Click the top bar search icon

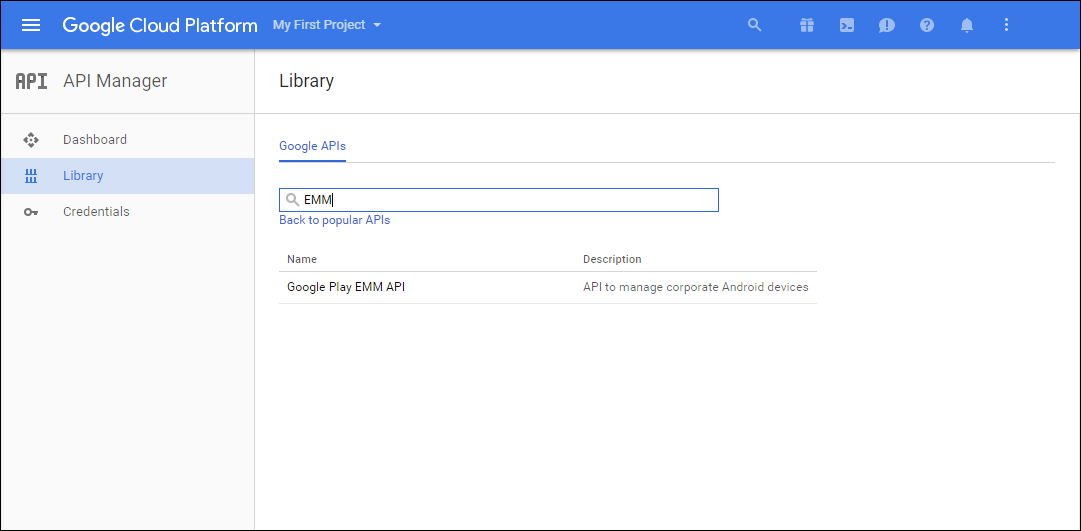point(755,25)
